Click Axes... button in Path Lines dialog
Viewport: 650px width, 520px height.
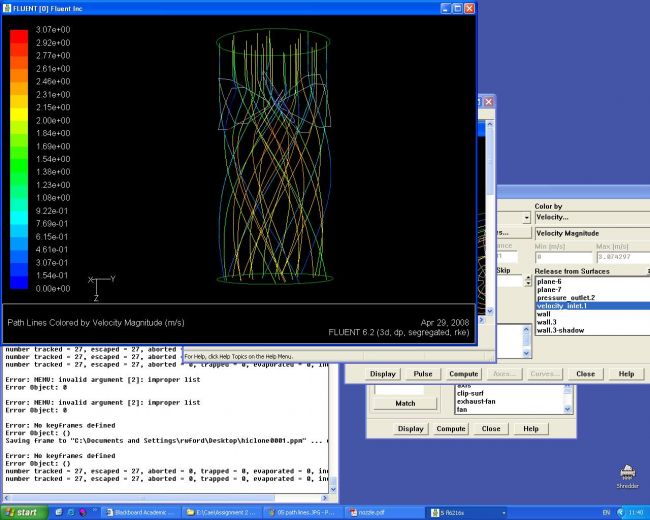(x=504, y=374)
